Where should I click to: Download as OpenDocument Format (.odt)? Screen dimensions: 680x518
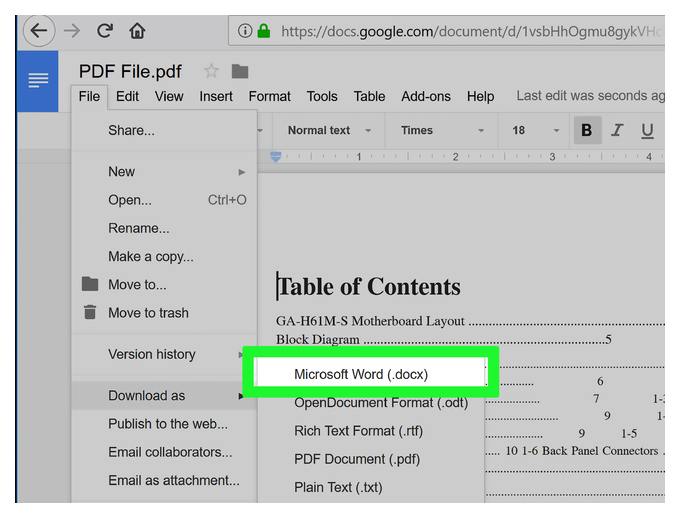point(371,403)
